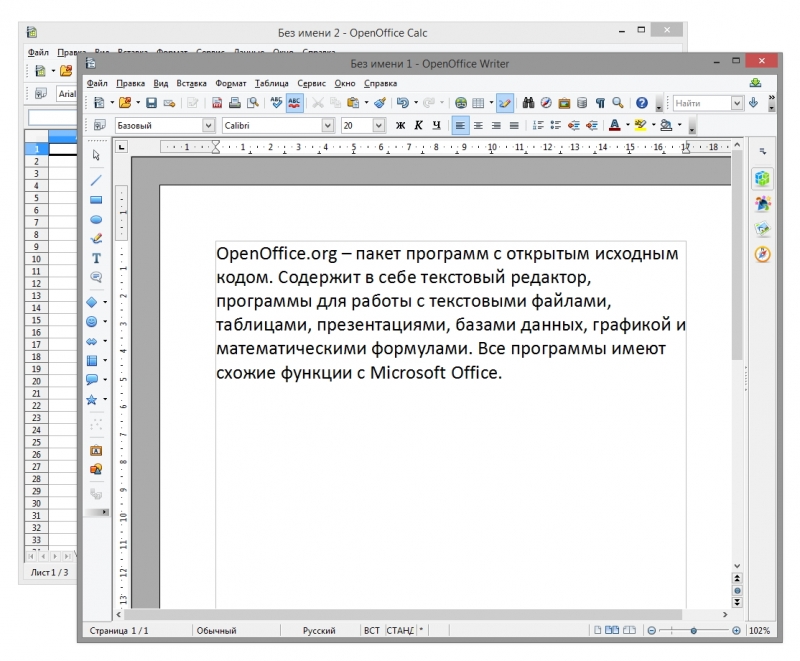This screenshot has height=661, width=800.
Task: Open the Zoom magnifier icon
Action: coord(618,103)
